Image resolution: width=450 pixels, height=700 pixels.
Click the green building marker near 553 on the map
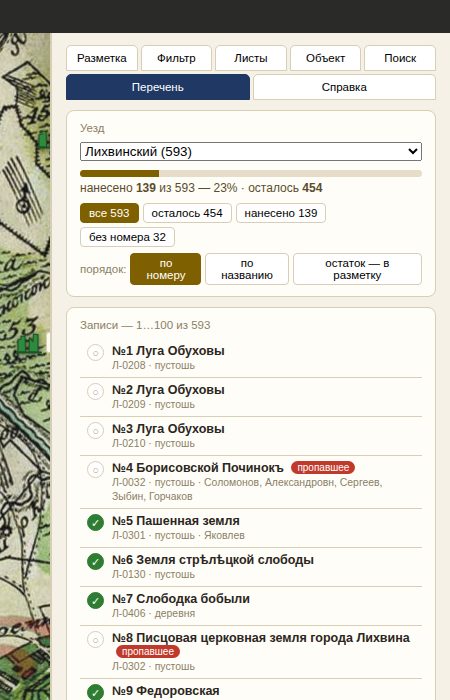point(28,344)
